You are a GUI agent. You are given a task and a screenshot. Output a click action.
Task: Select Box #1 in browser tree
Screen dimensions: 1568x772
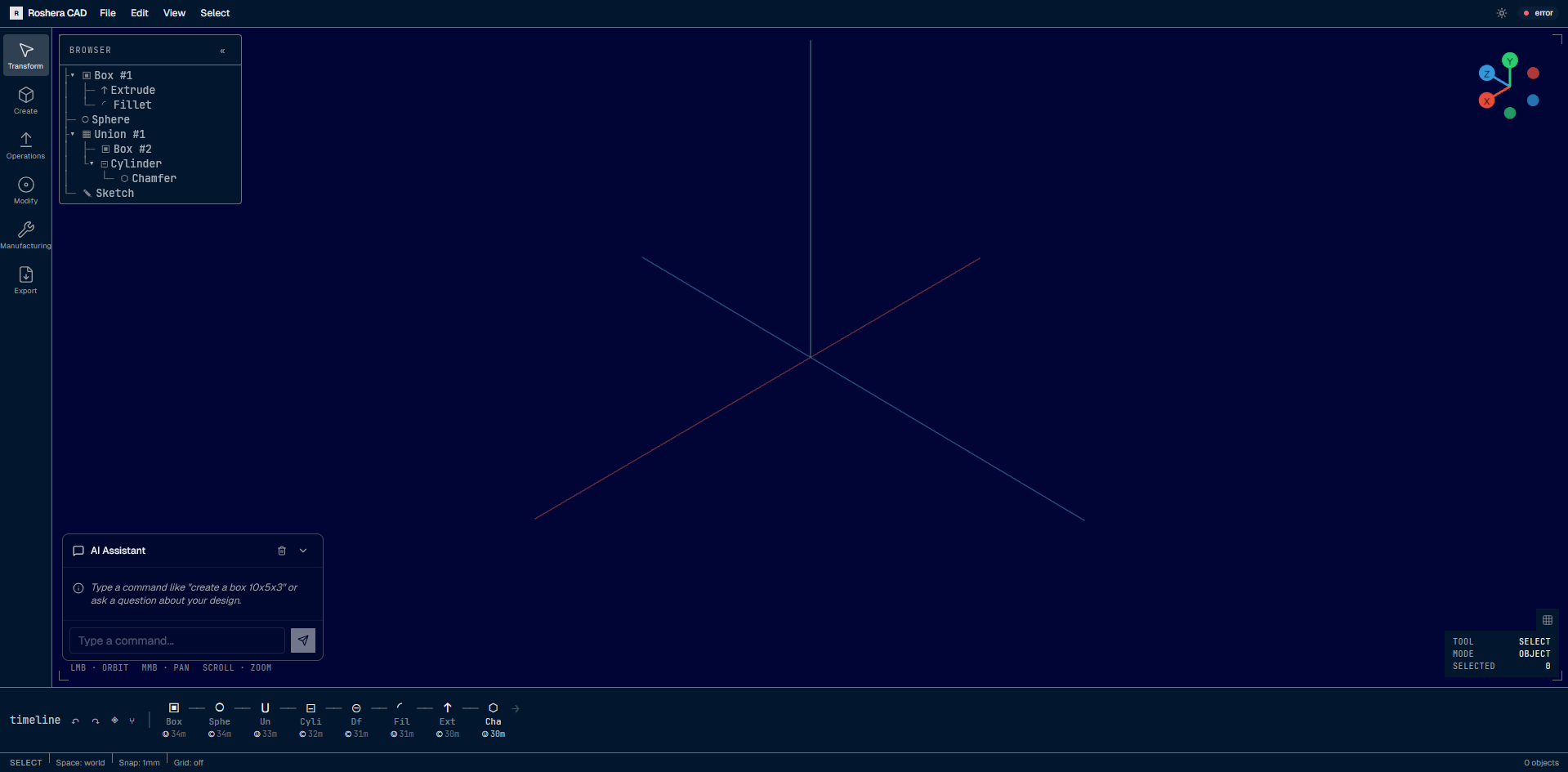113,75
